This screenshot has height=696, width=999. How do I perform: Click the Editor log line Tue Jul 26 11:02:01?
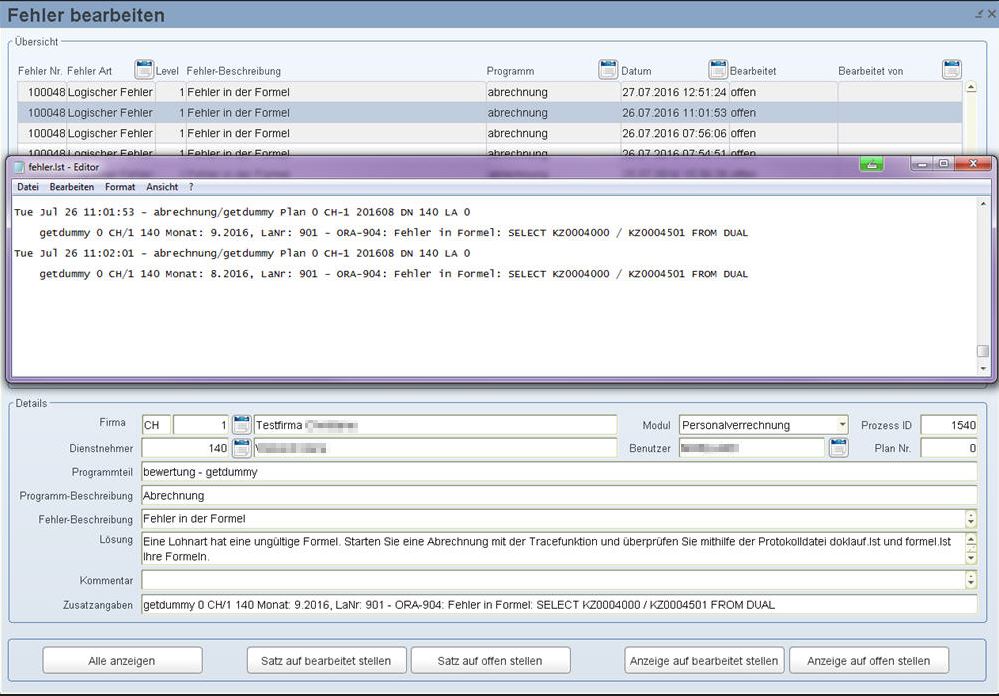(242, 253)
